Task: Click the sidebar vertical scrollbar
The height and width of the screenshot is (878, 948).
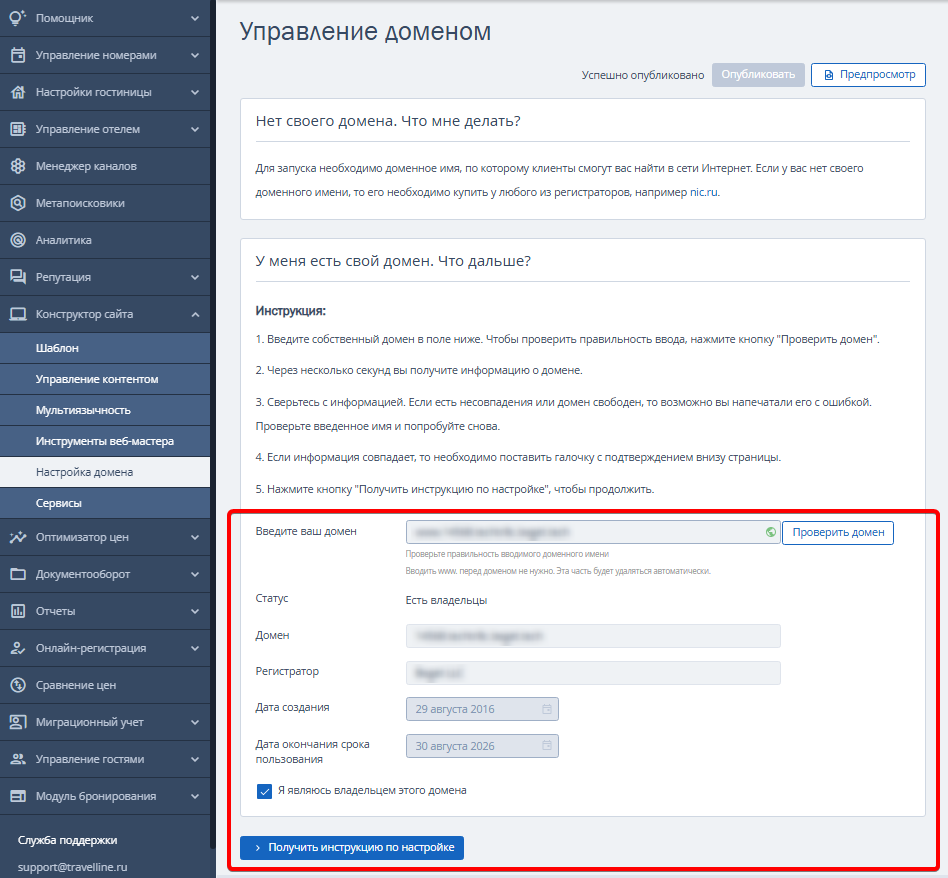Action: pyautogui.click(x=213, y=423)
